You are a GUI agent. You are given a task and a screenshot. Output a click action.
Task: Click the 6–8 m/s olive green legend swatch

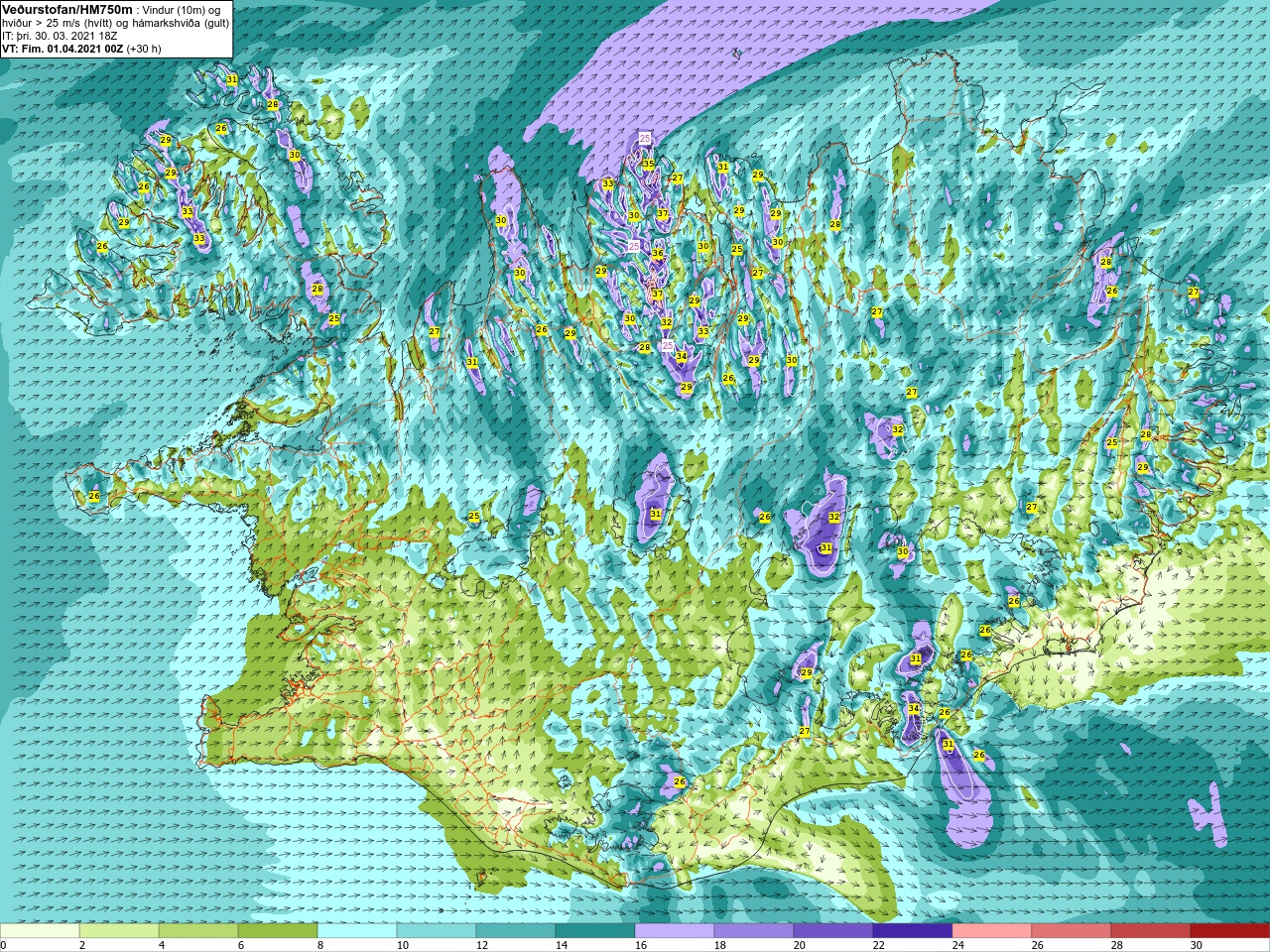click(x=278, y=931)
